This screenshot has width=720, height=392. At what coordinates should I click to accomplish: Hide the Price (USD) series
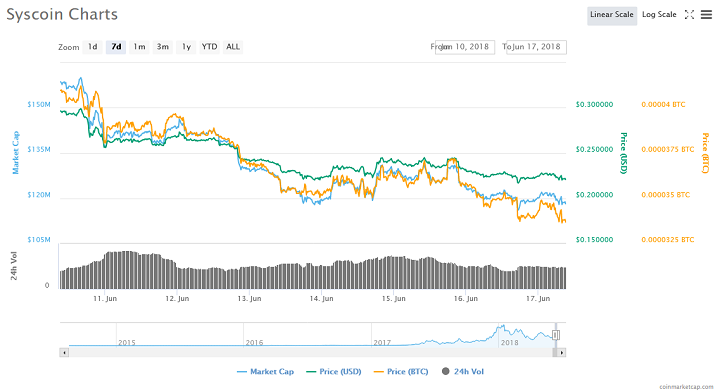(334, 371)
